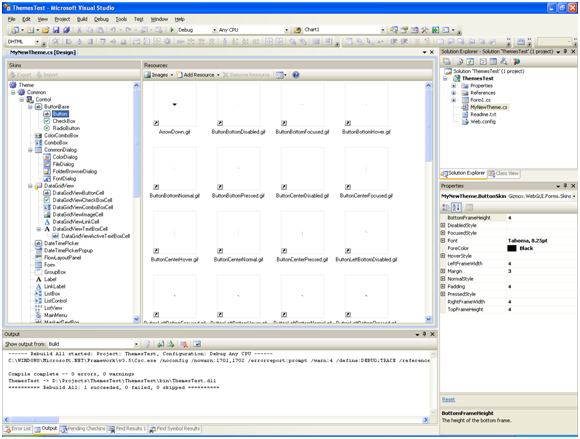Toggle Word Wrap icon in Output toolbar
The image size is (580, 439).
click(x=197, y=344)
